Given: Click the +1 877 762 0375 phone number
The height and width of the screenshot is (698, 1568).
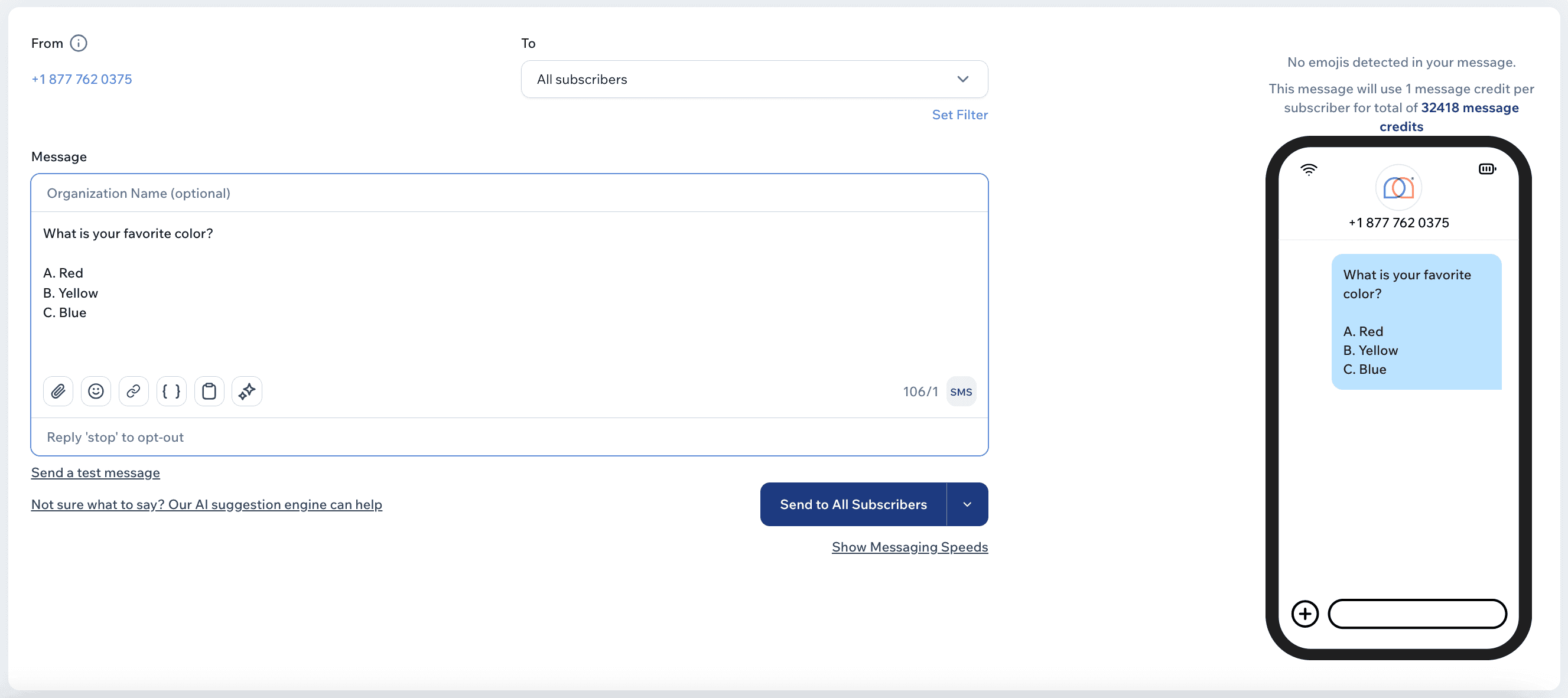Looking at the screenshot, I should pyautogui.click(x=82, y=79).
